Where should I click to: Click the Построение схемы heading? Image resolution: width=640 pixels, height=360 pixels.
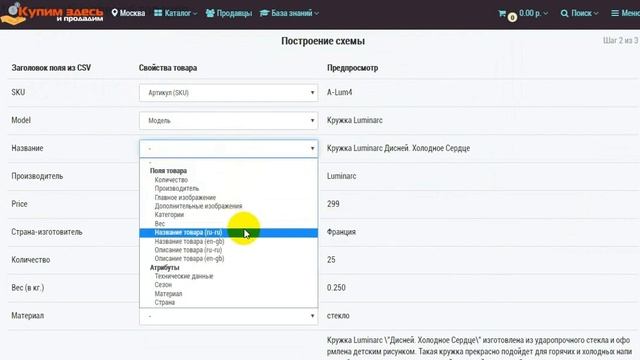pos(323,41)
